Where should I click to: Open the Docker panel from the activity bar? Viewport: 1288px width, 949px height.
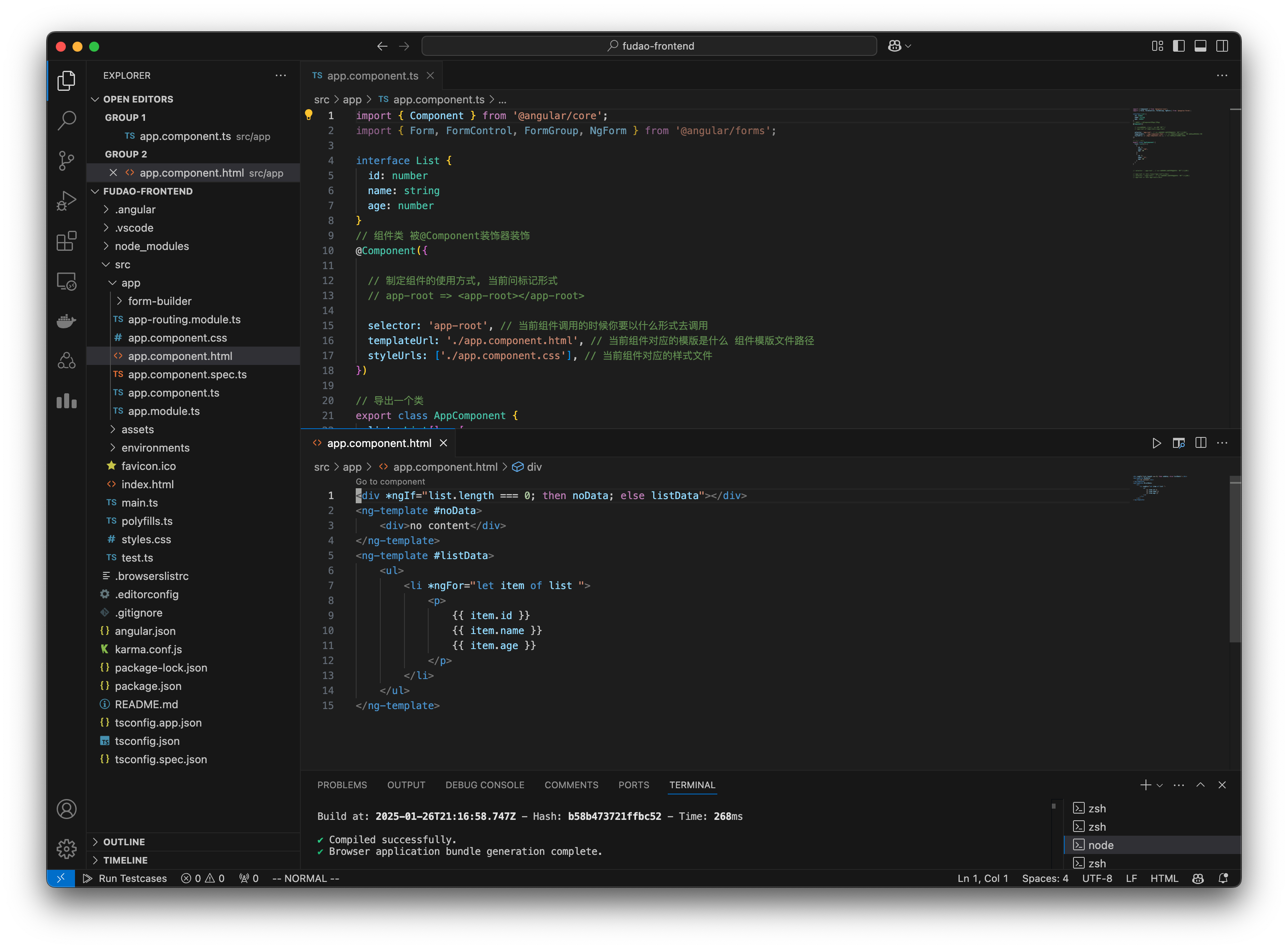click(x=66, y=320)
